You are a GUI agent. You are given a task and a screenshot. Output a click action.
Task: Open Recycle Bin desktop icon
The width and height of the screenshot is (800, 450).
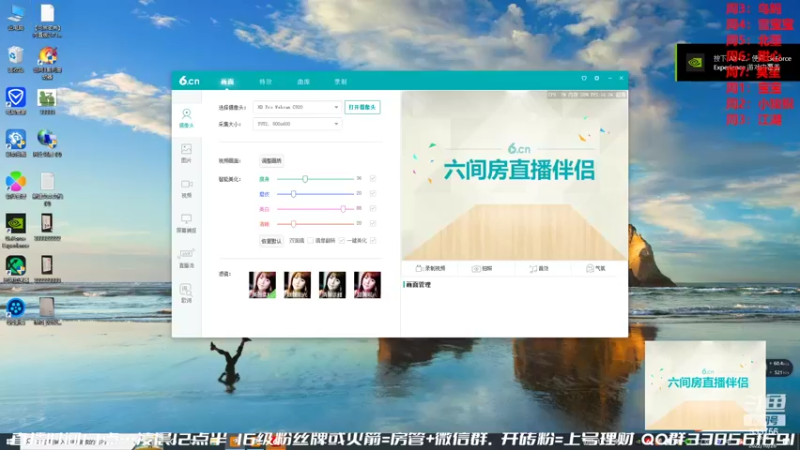(16, 59)
